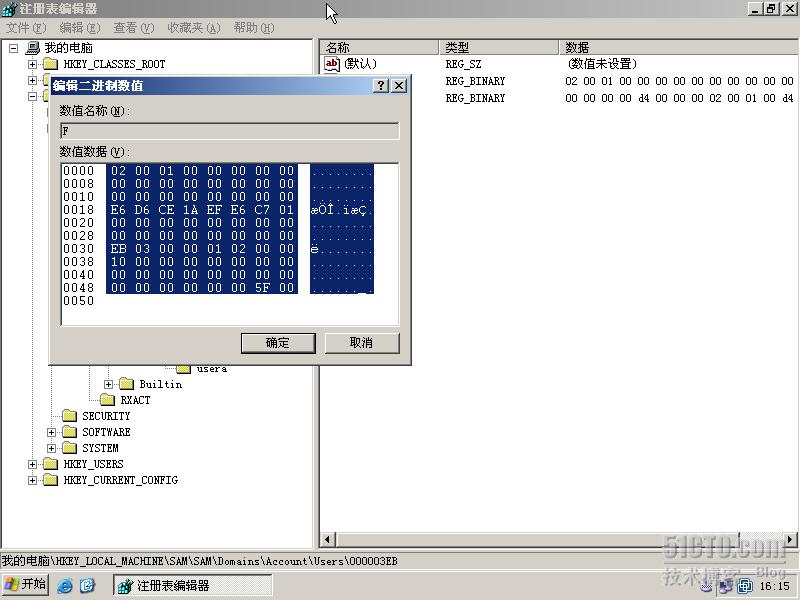This screenshot has width=800, height=600.
Task: Click the registry editor icon in title bar
Action: (x=9, y=9)
